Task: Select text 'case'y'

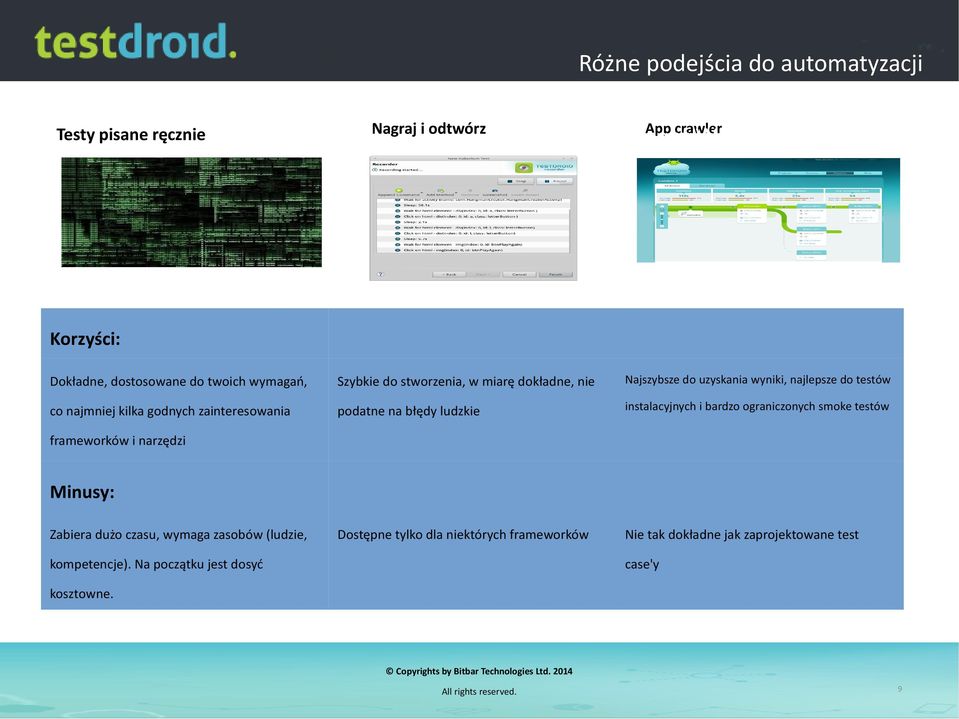Action: pos(642,564)
